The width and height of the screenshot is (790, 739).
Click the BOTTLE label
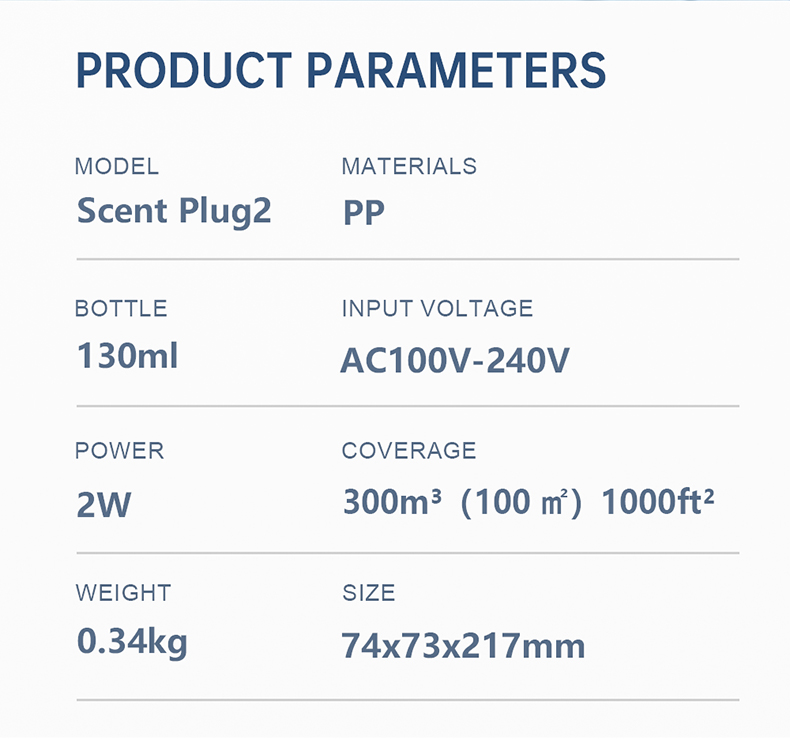coord(121,308)
